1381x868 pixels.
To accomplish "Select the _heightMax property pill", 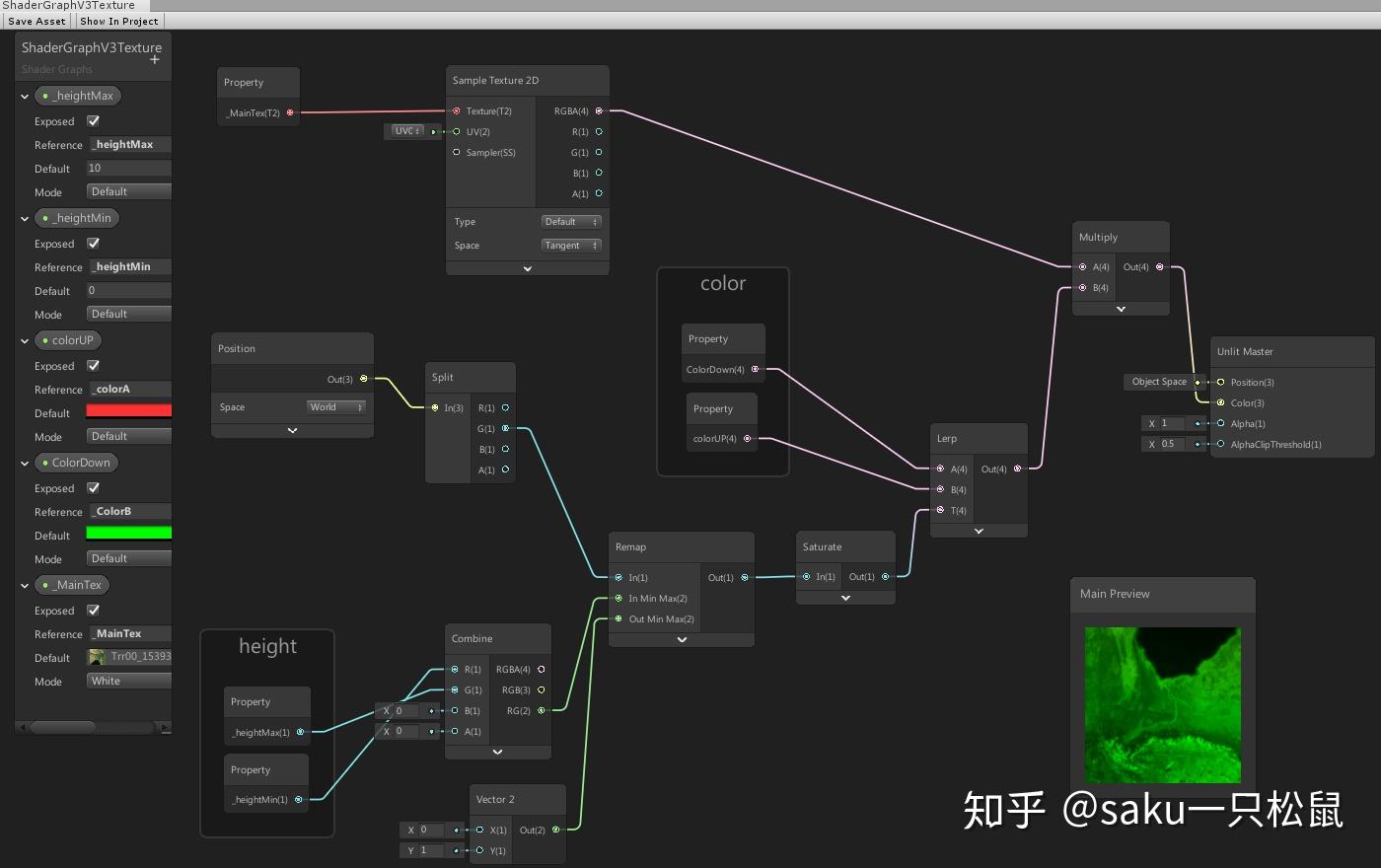I will click(78, 96).
